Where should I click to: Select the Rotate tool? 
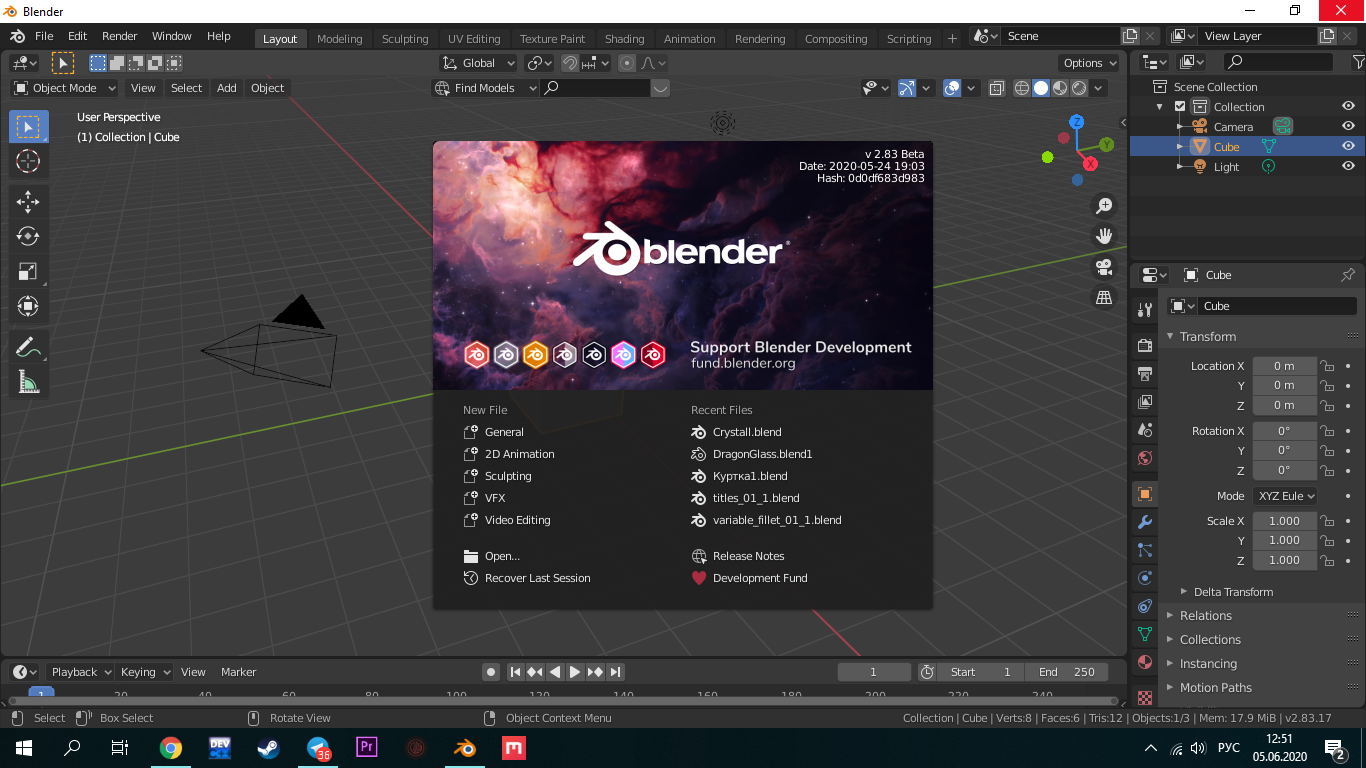pyautogui.click(x=28, y=237)
